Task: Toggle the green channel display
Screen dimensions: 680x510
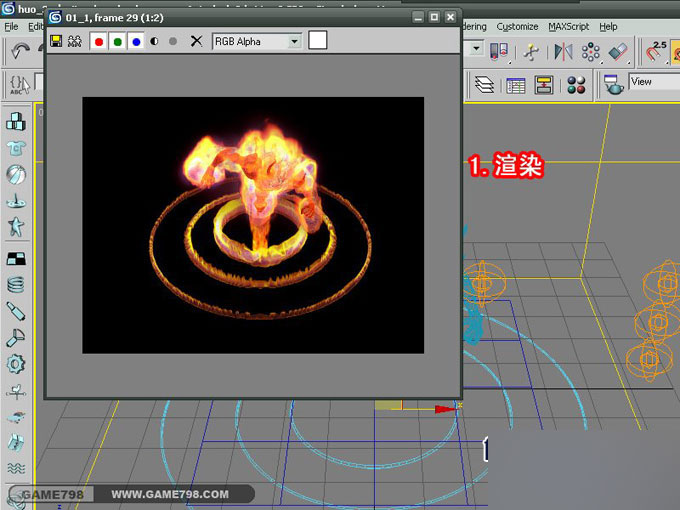Action: [x=117, y=41]
